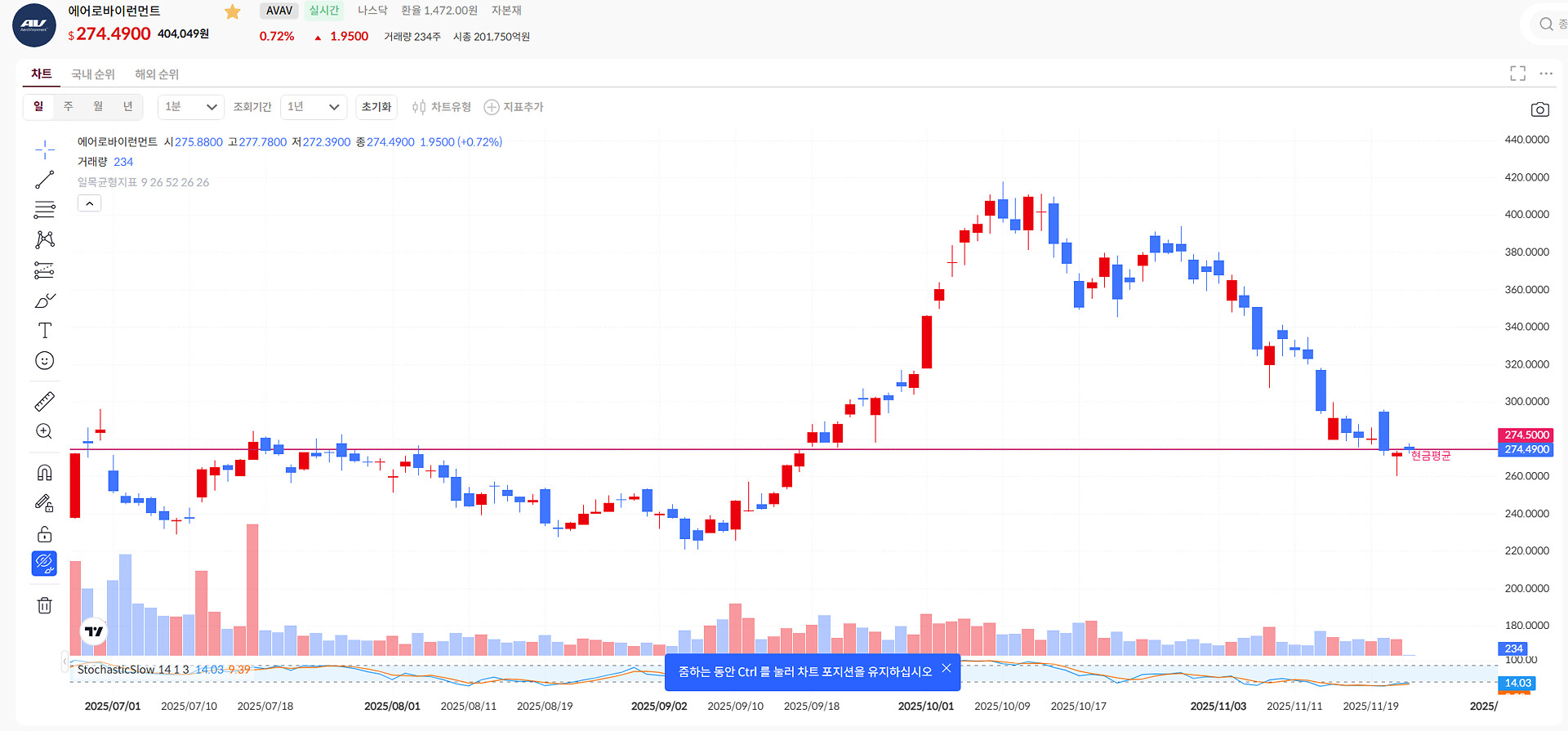This screenshot has height=731, width=1568.
Task: Click the 초기화 reset button
Action: pos(376,107)
